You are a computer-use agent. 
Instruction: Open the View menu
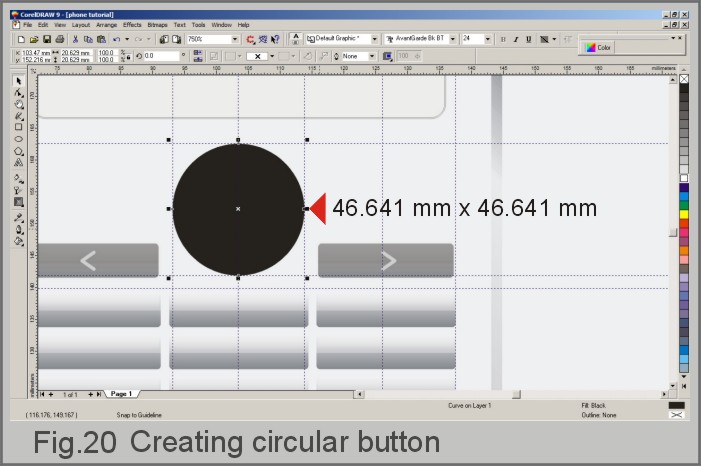(60, 25)
